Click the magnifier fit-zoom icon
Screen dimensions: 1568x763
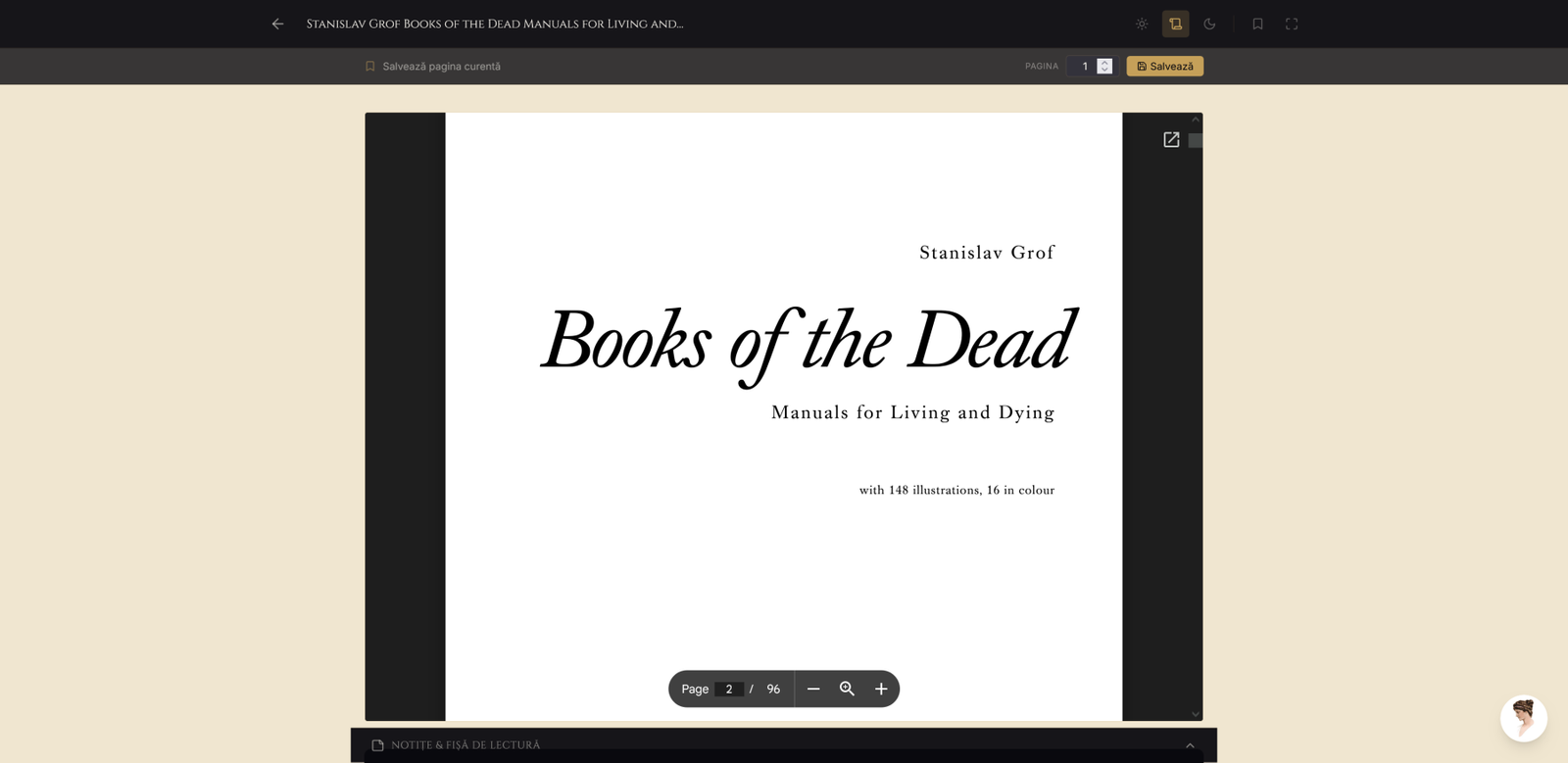(x=848, y=690)
